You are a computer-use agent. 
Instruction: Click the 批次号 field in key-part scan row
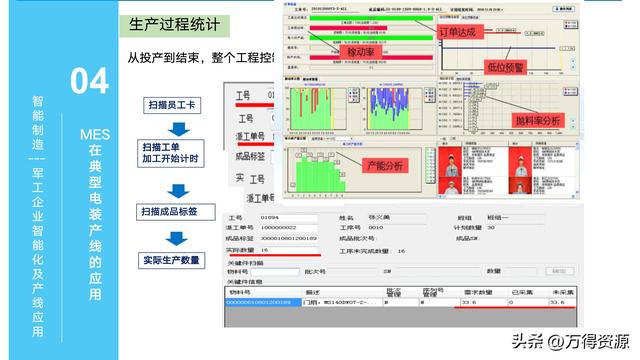coord(352,272)
